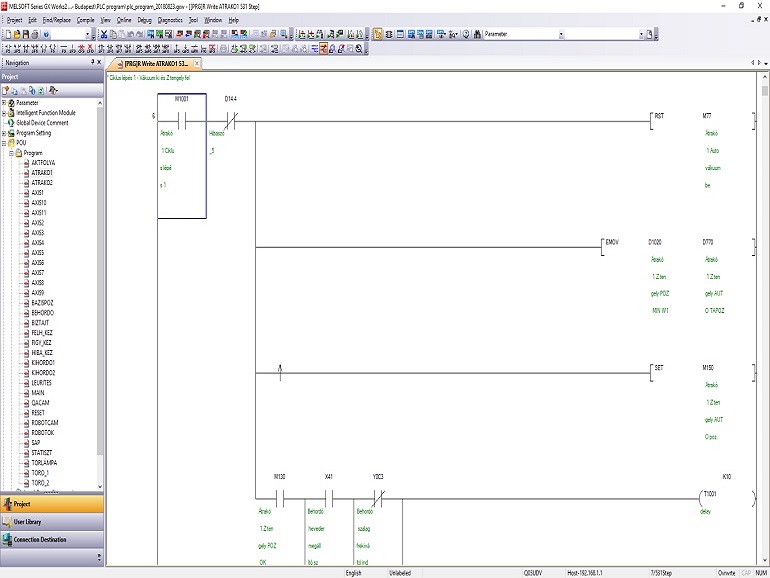Image resolution: width=770 pixels, height=578 pixels.
Task: Click the Global Device Comment icon
Action: coord(11,123)
